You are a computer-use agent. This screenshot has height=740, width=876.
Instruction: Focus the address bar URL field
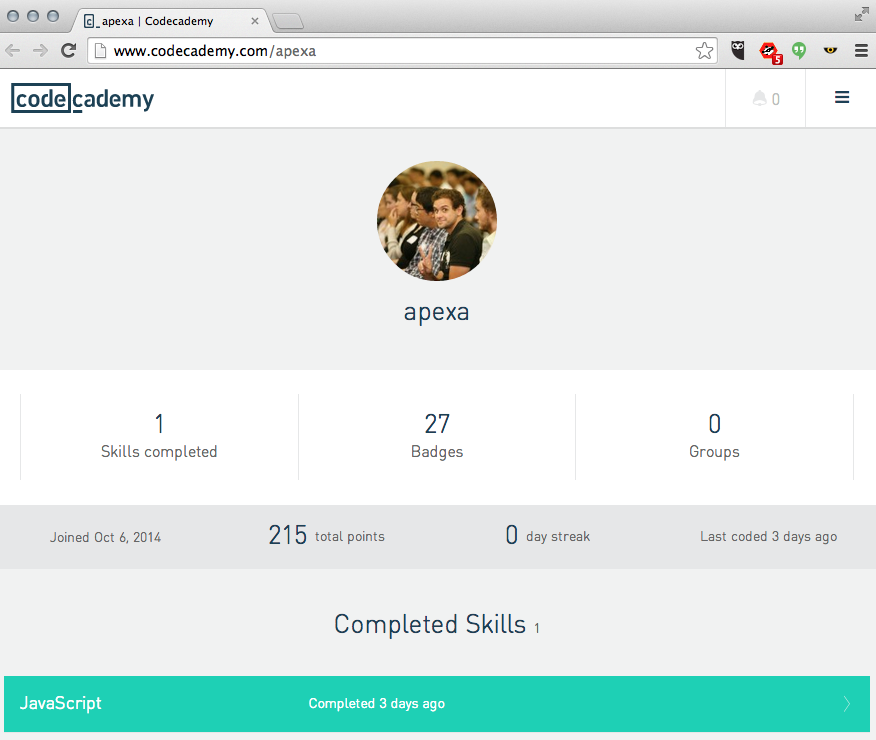[x=402, y=51]
